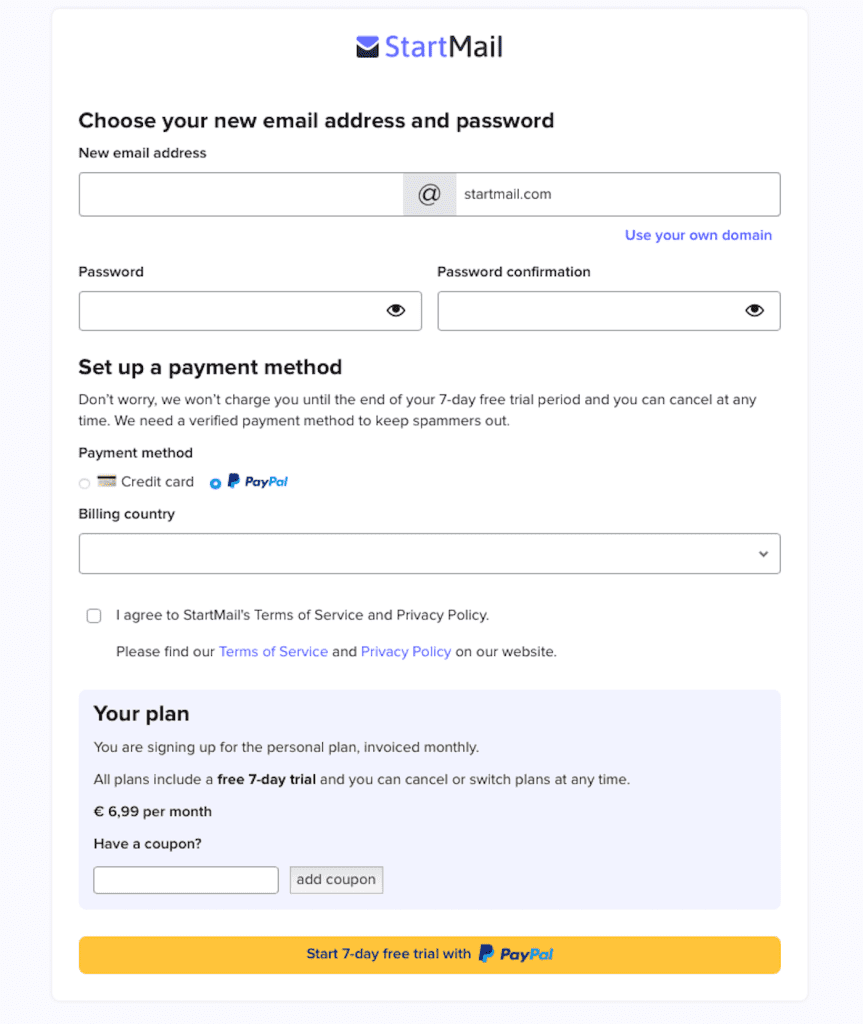Choose PayPal as the payment method
Image resolution: width=863 pixels, height=1024 pixels.
click(215, 482)
